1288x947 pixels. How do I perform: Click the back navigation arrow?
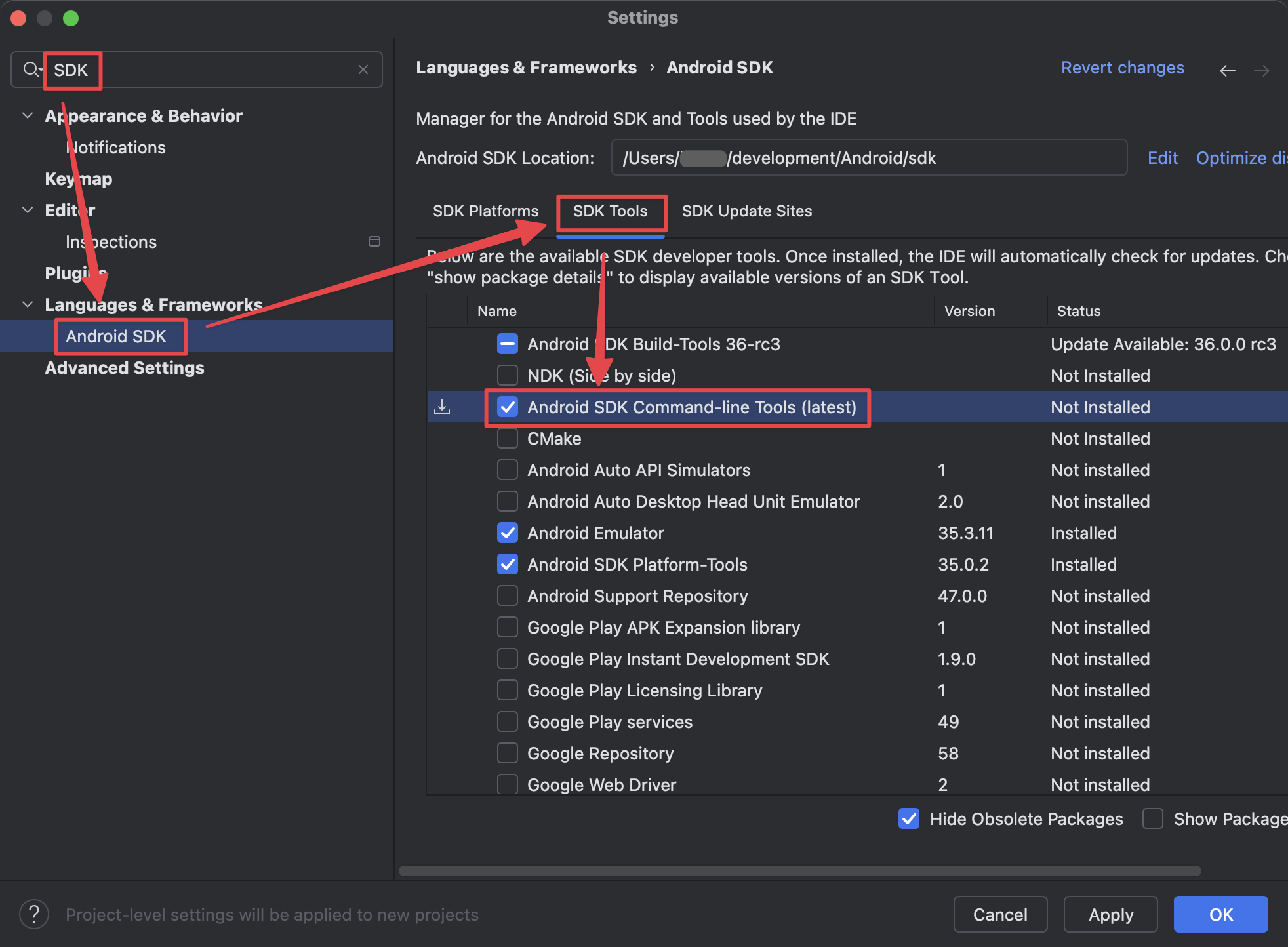1228,70
